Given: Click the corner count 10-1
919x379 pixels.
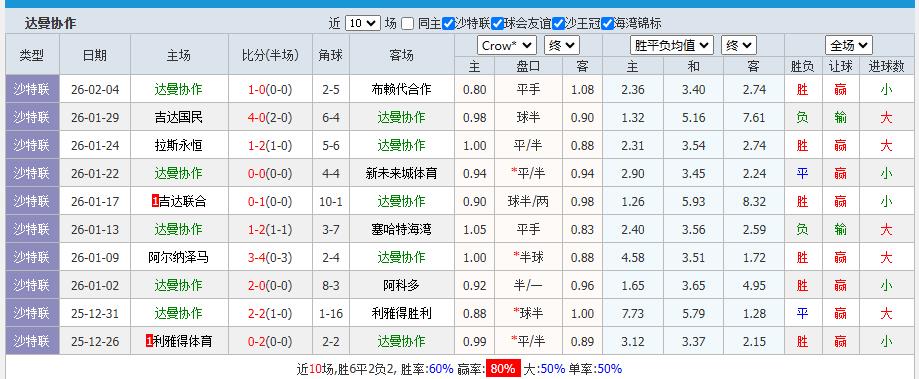Looking at the screenshot, I should click(x=331, y=202).
